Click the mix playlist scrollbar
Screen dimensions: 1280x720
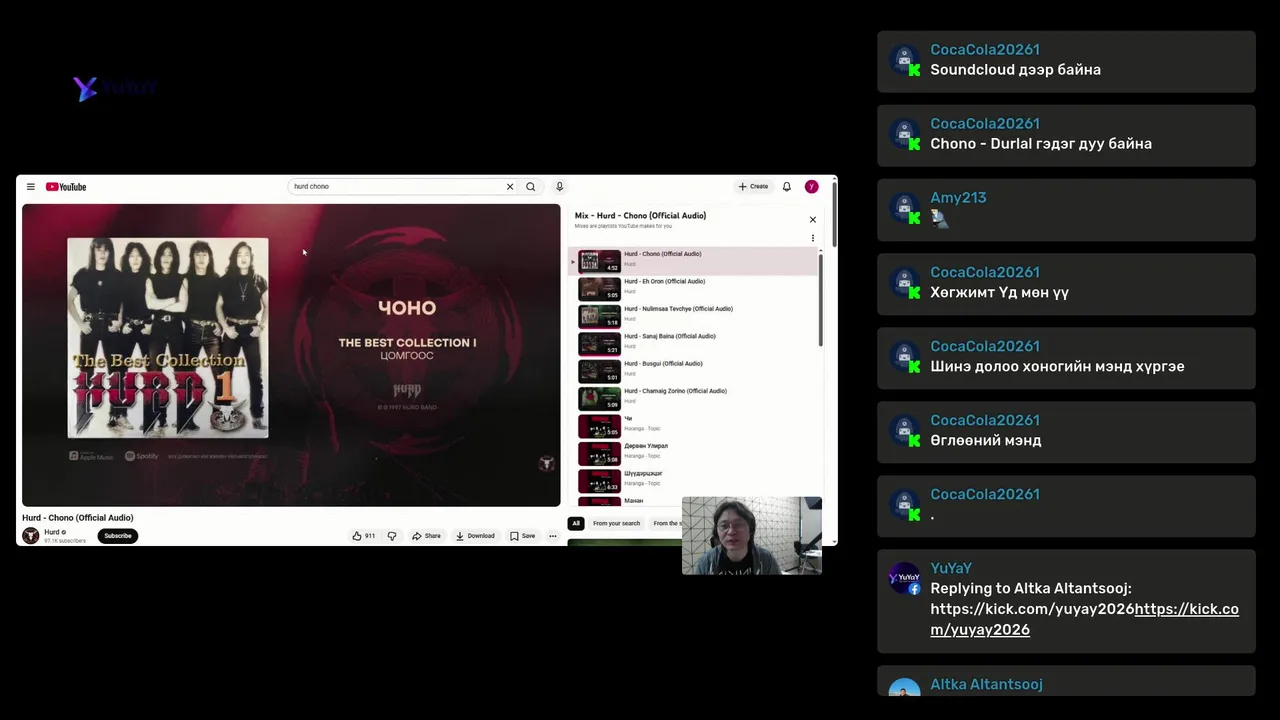821,300
